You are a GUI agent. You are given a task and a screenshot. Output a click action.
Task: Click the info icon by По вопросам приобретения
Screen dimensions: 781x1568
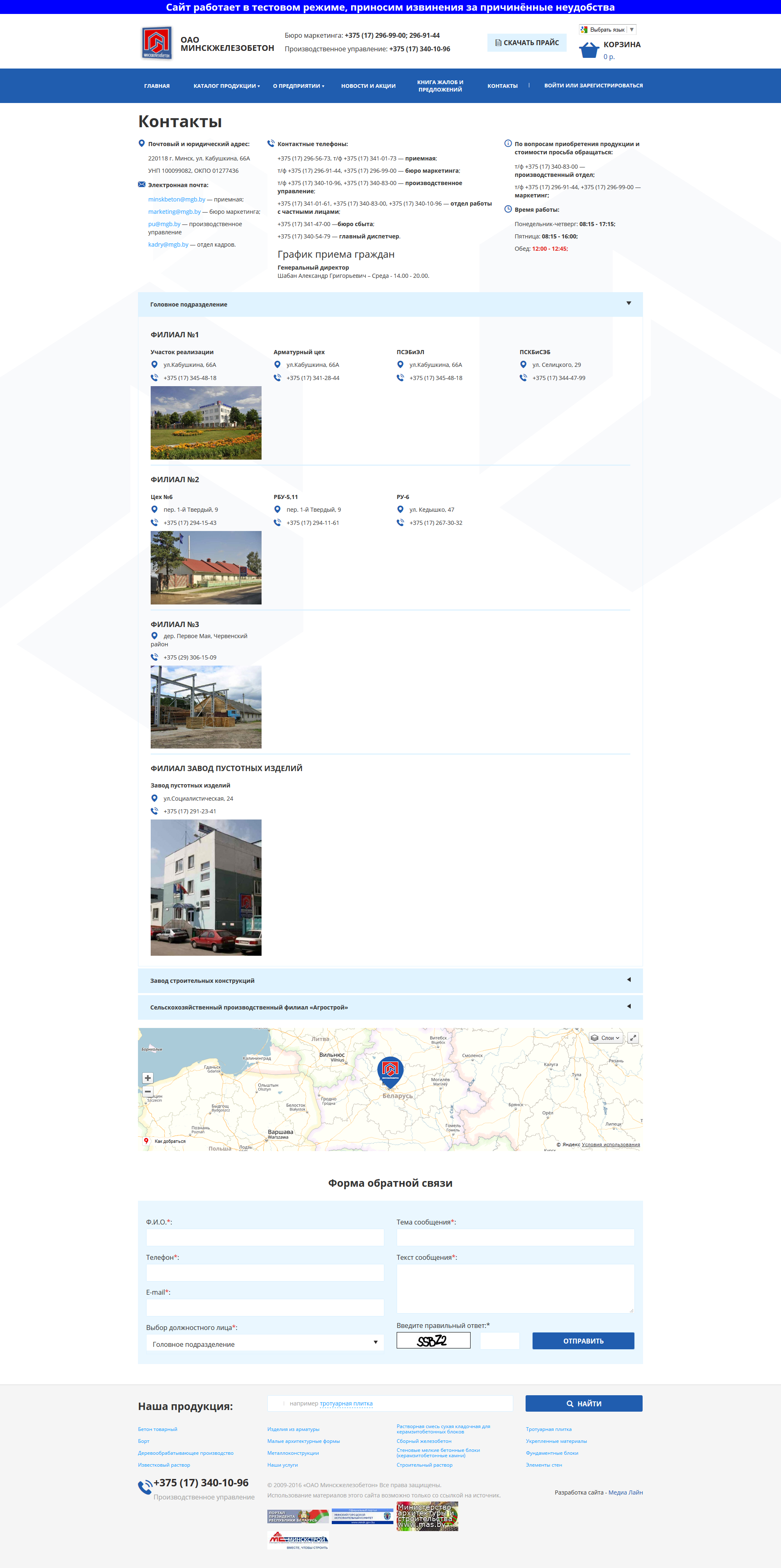coord(508,144)
